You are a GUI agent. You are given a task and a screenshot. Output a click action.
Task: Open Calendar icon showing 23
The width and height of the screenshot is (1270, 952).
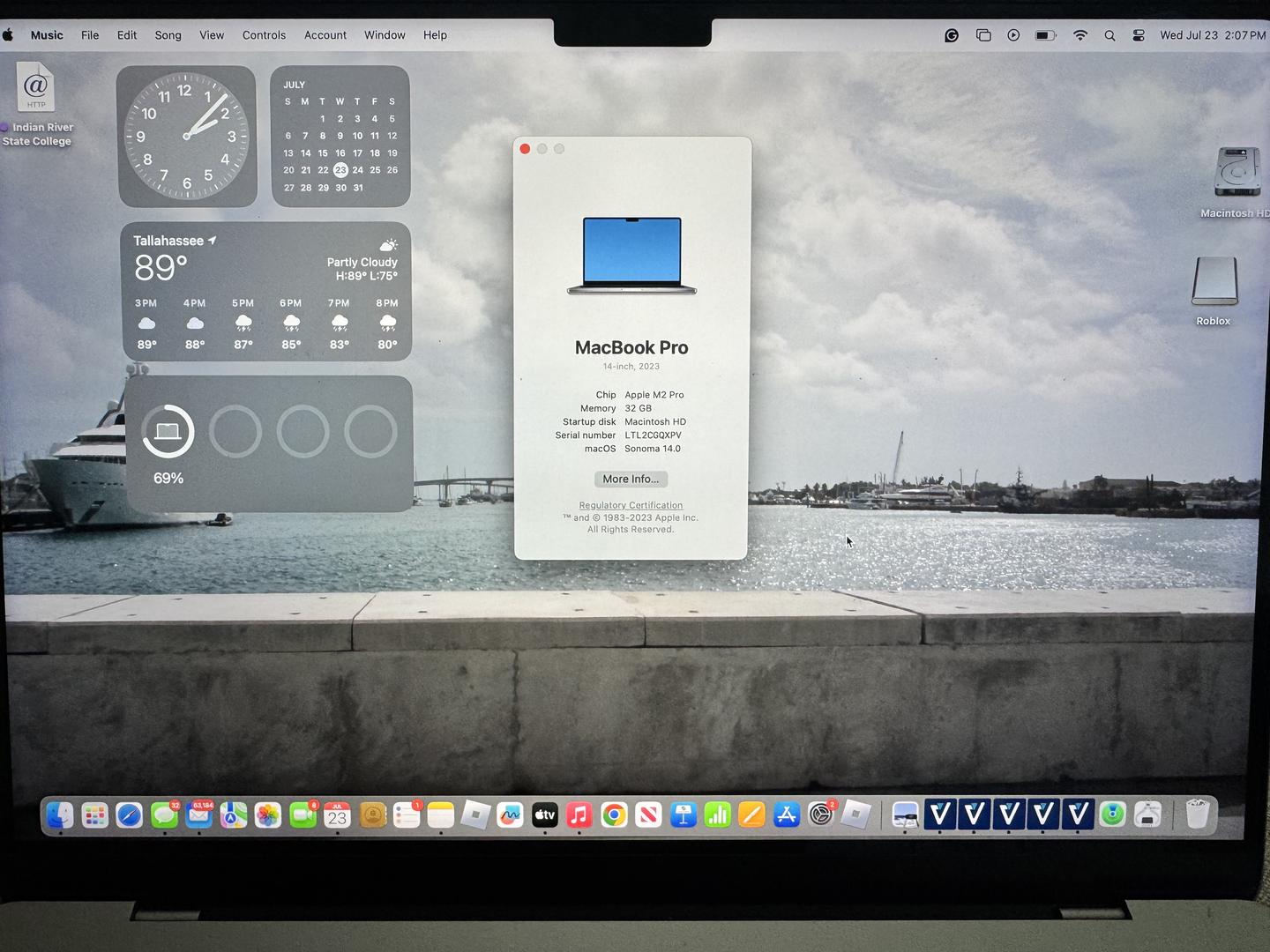[x=337, y=815]
